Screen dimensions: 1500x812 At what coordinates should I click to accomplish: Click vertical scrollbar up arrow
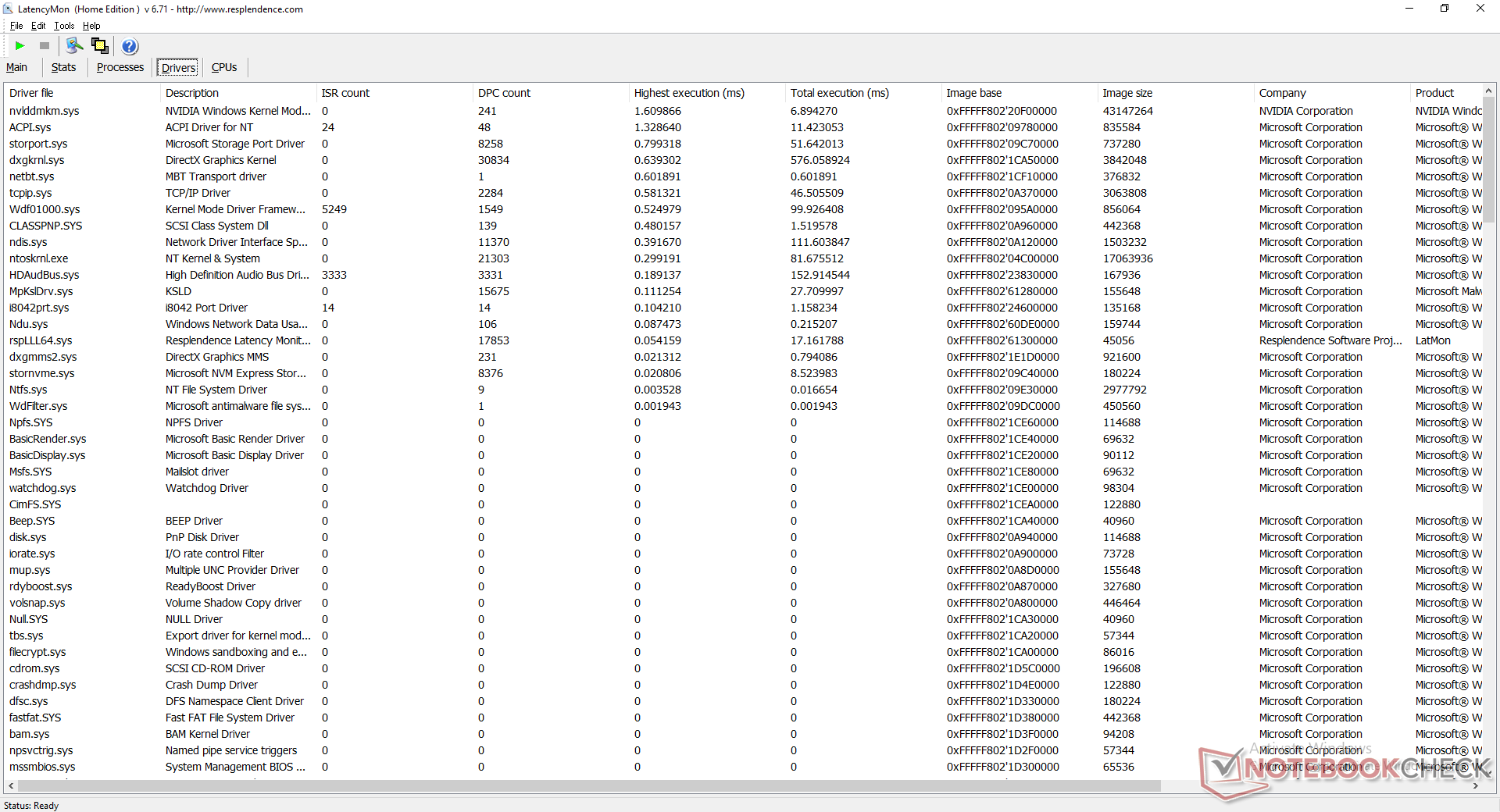coord(1488,91)
